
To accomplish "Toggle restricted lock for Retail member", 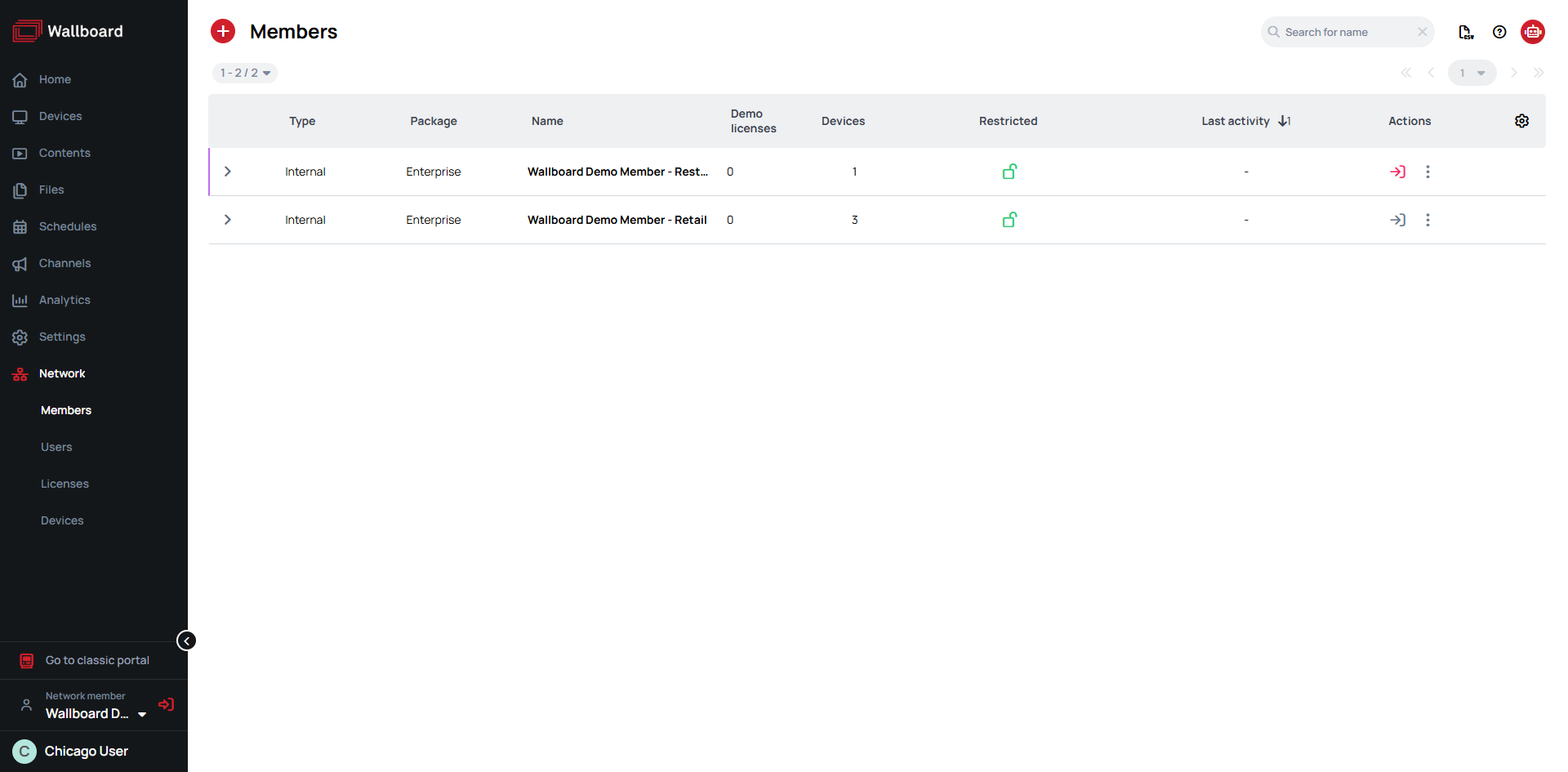I will point(1009,220).
